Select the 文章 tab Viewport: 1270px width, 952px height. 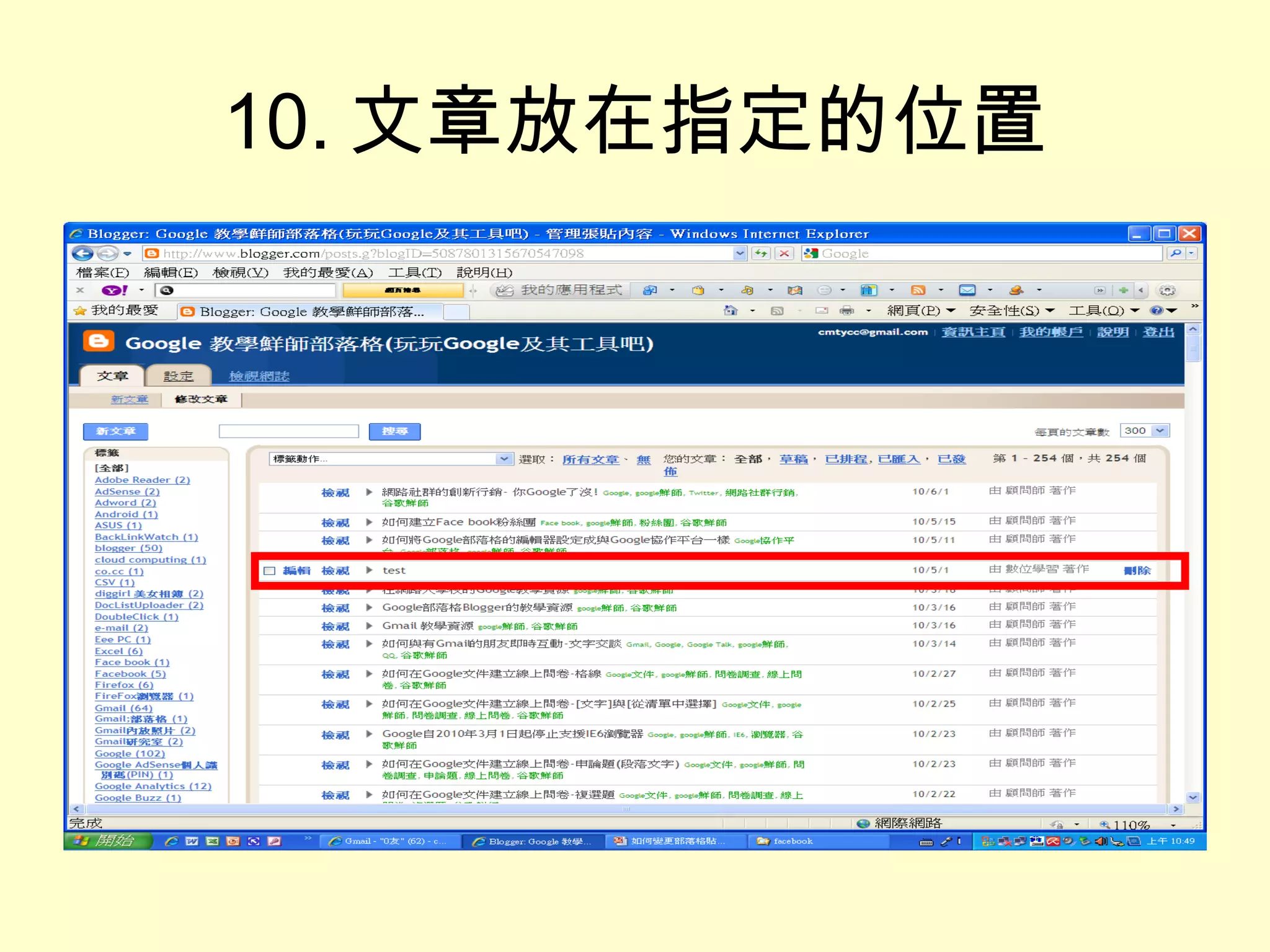point(112,376)
